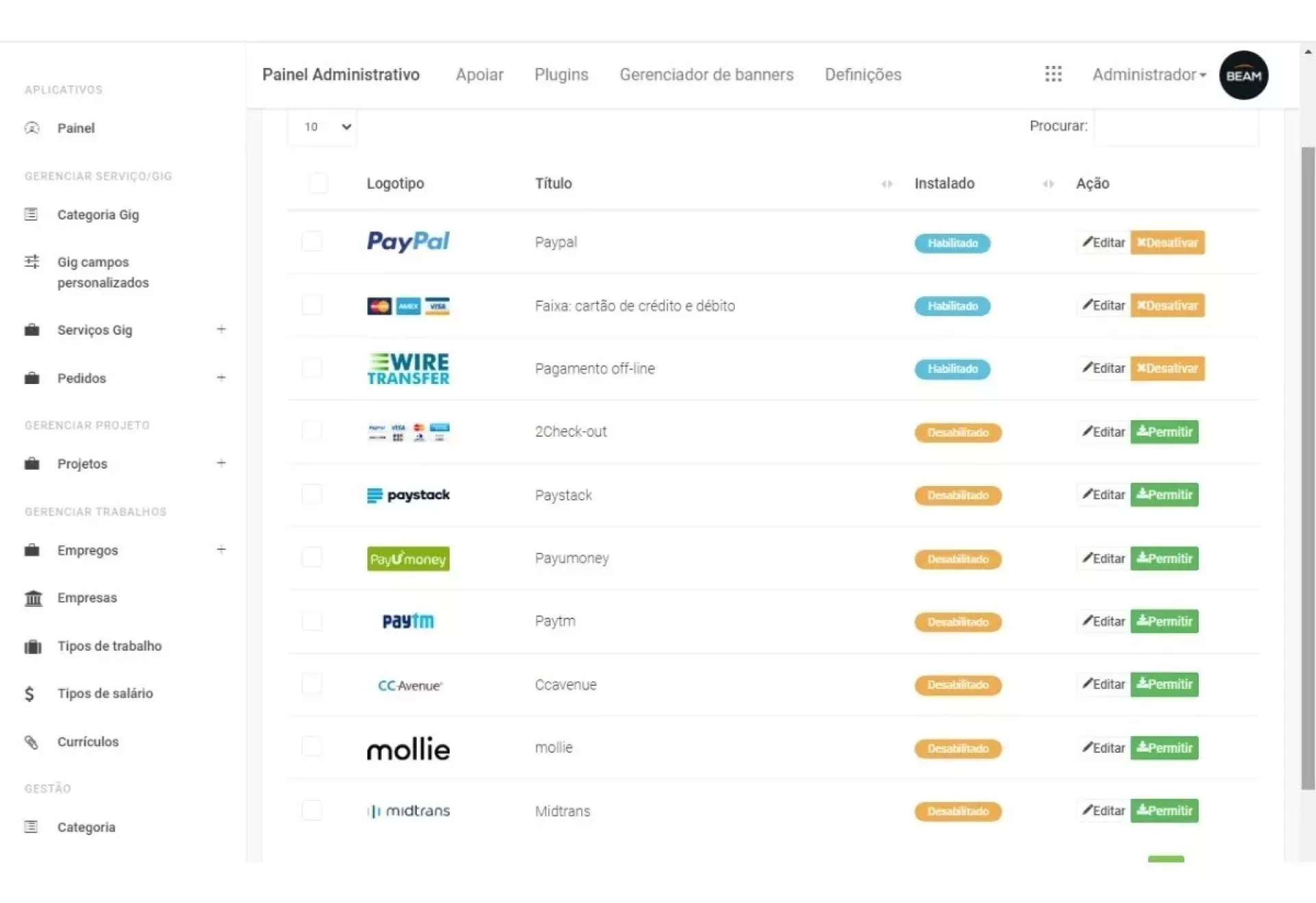Open the apps grid icon
The height and width of the screenshot is (903, 1316).
click(x=1053, y=74)
